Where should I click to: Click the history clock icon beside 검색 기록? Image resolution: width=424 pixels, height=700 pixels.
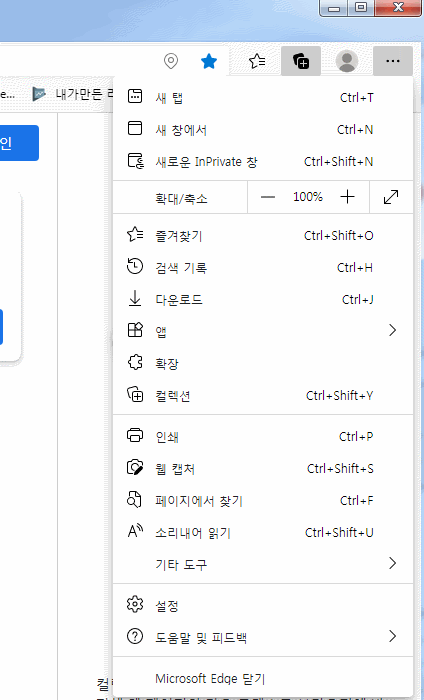tap(135, 267)
